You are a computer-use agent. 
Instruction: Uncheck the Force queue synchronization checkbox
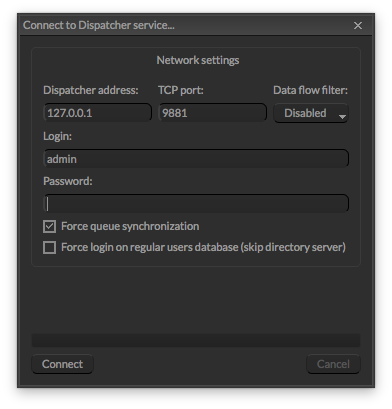pyautogui.click(x=49, y=227)
